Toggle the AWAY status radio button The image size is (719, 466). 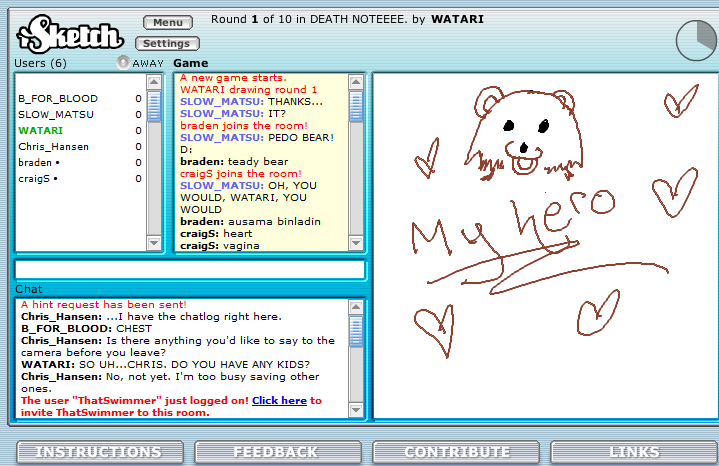(123, 62)
